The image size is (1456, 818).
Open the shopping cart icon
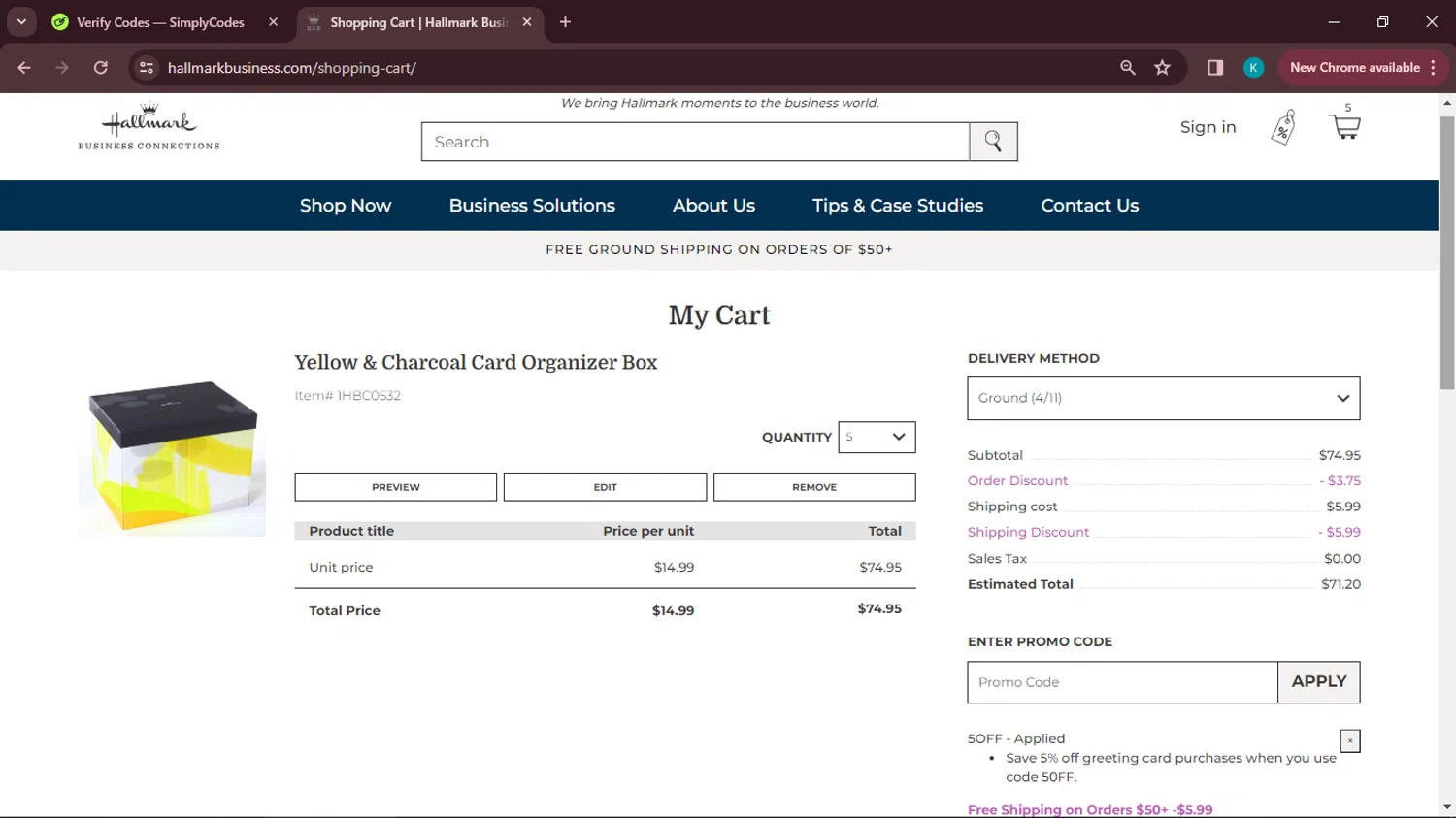[x=1344, y=123]
